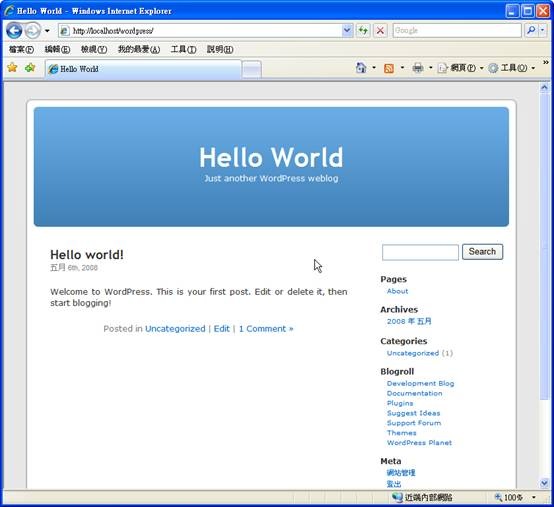Open the 工具(O) command bar button
The height and width of the screenshot is (507, 554).
pyautogui.click(x=511, y=67)
